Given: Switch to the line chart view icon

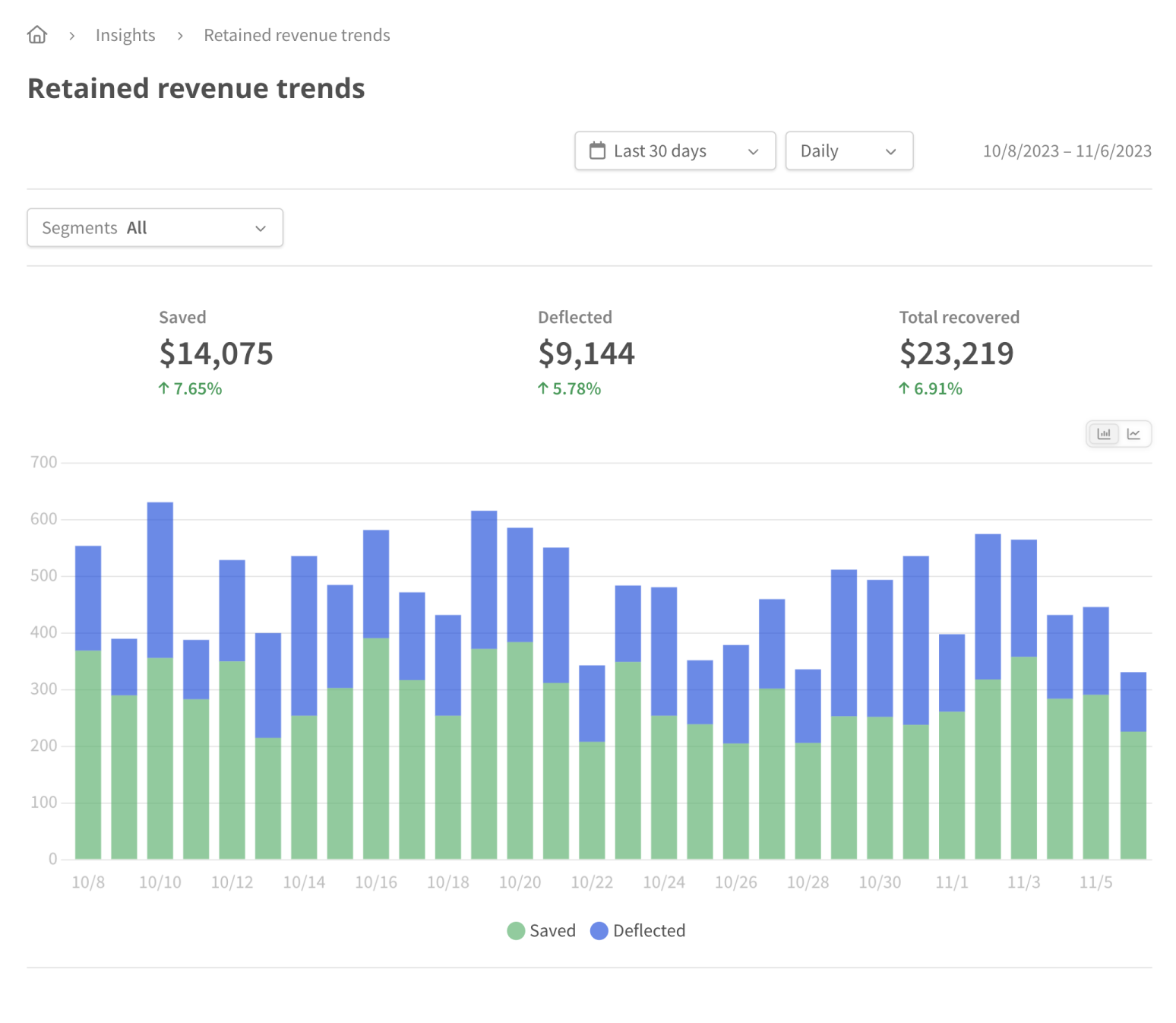Looking at the screenshot, I should click(x=1134, y=433).
